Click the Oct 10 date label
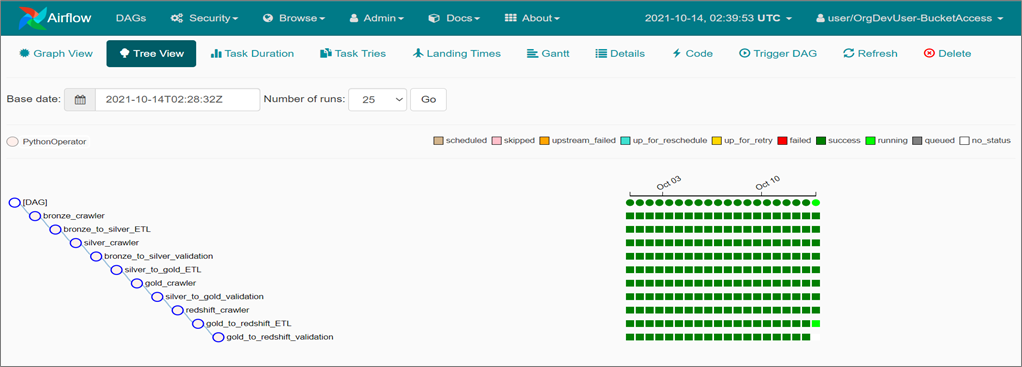Viewport: 1022px width, 367px height. pos(768,183)
